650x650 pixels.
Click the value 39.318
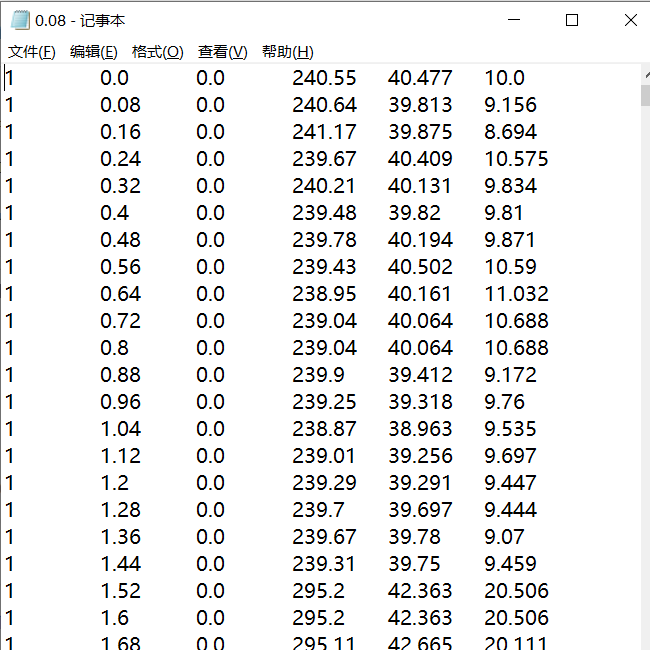420,402
